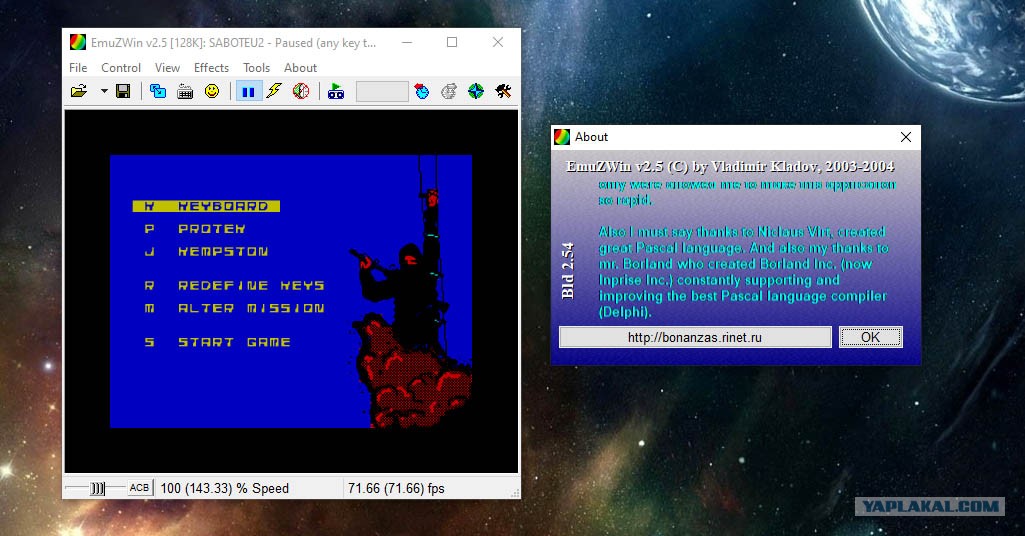Click the About dialog title icon
The width and height of the screenshot is (1025, 536).
562,137
